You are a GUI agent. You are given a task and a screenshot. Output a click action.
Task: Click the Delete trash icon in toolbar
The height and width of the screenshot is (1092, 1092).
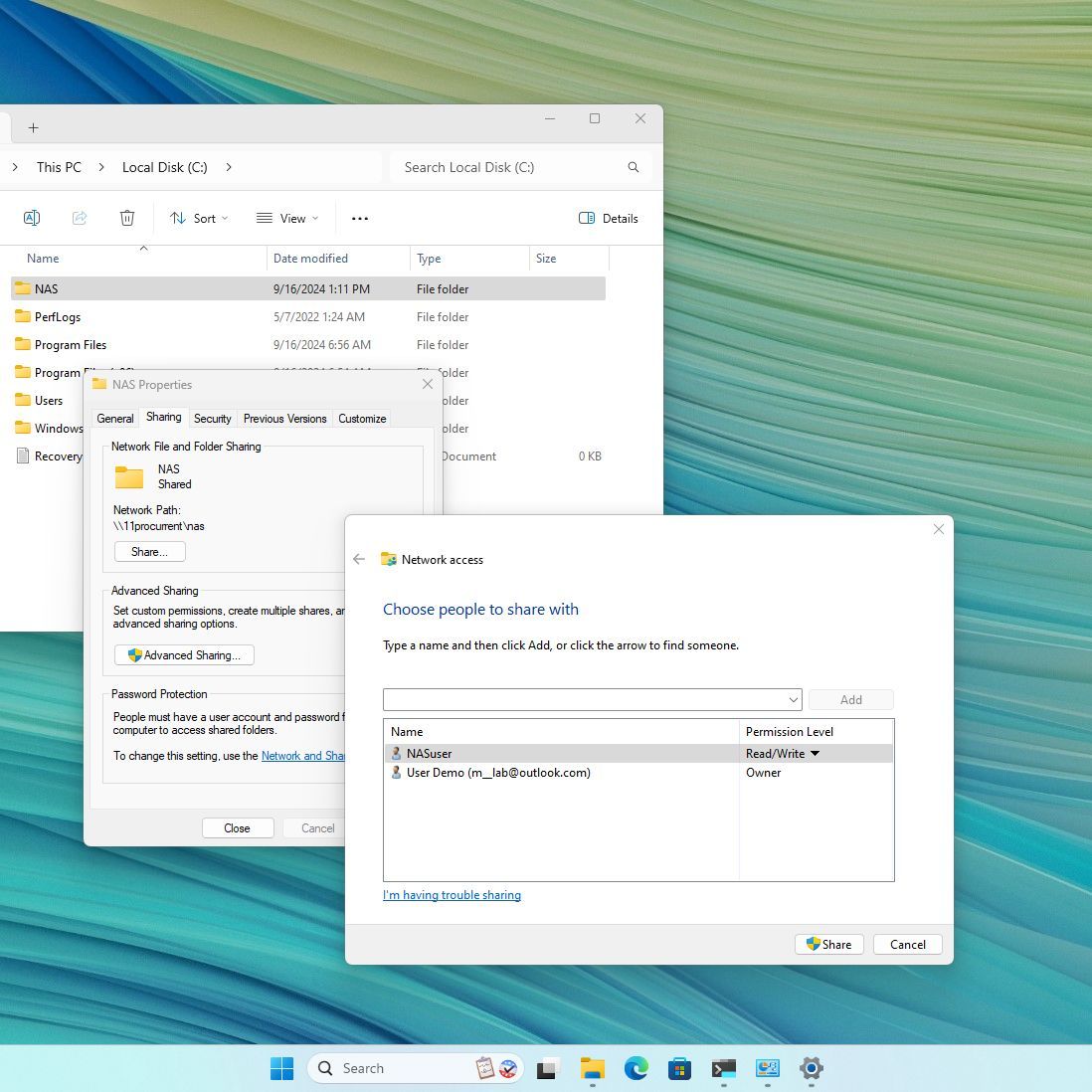(x=127, y=218)
